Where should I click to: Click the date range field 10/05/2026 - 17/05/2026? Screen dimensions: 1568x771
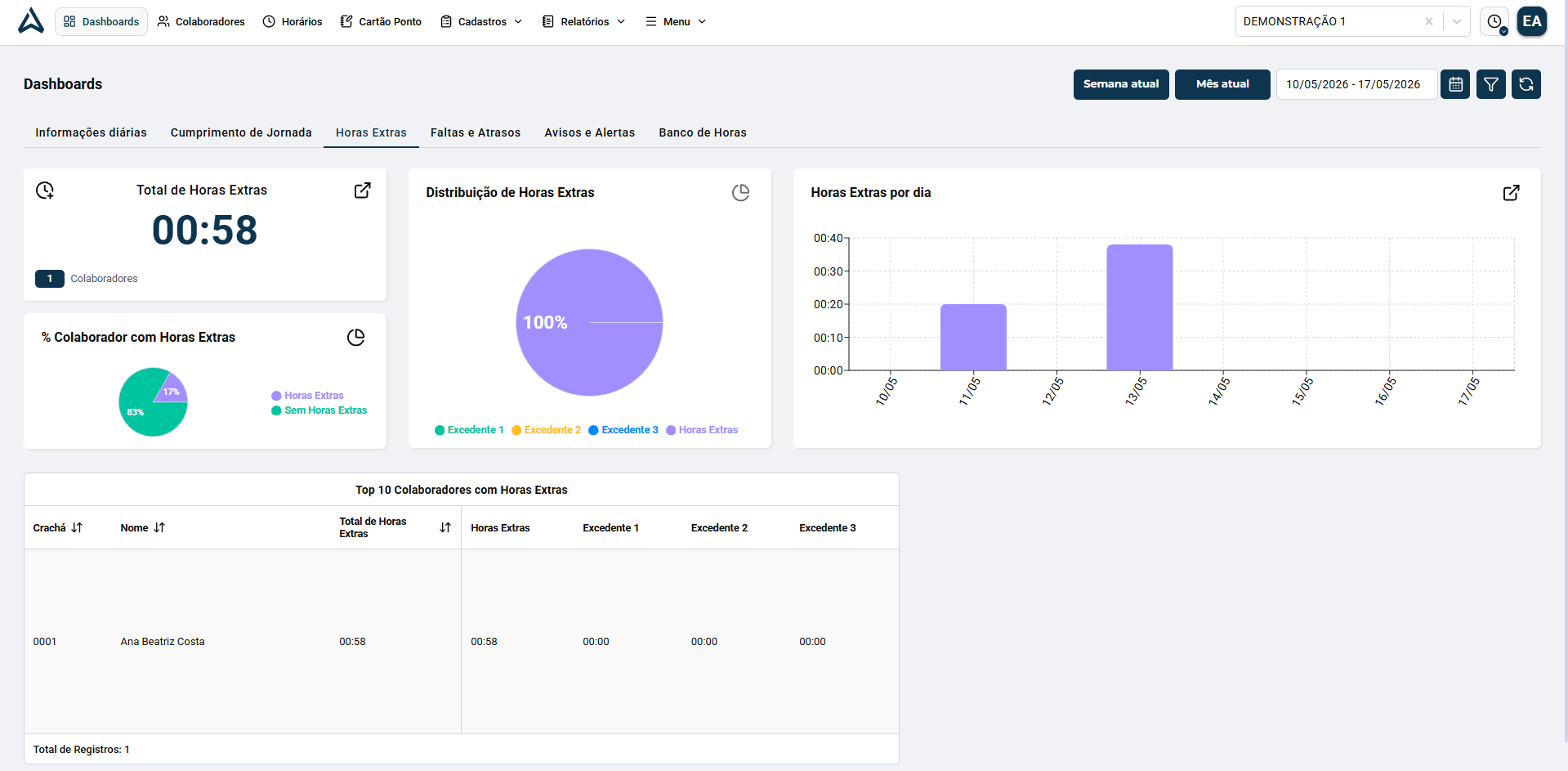coord(1356,84)
